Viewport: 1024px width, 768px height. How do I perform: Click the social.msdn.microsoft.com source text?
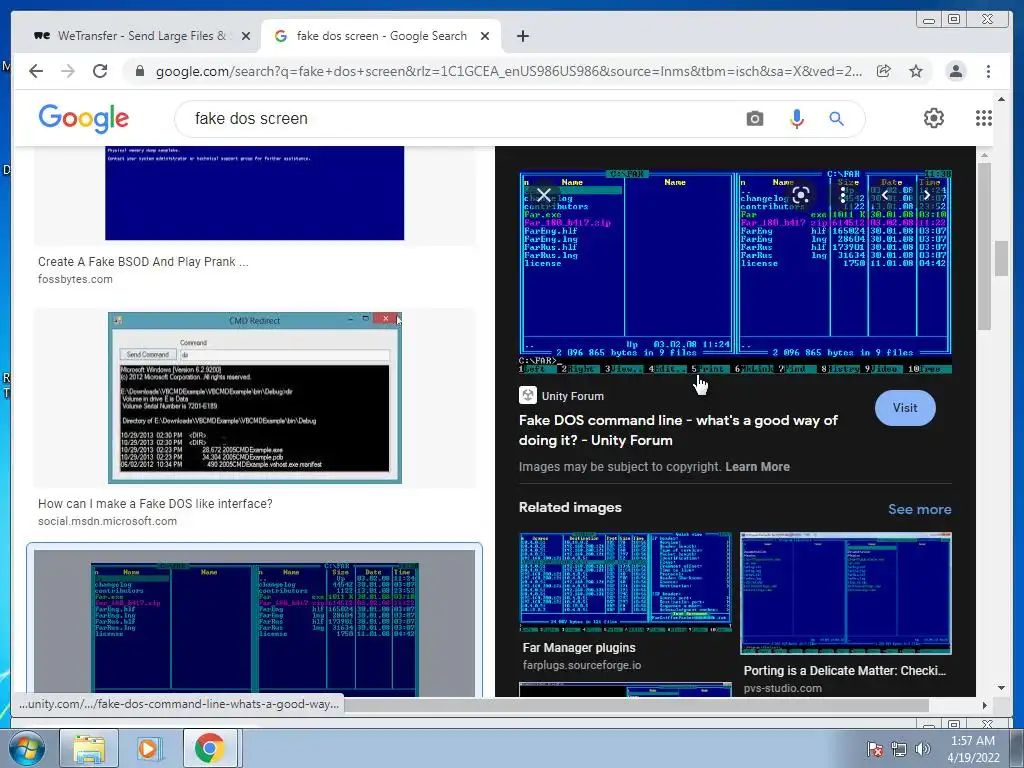[107, 521]
